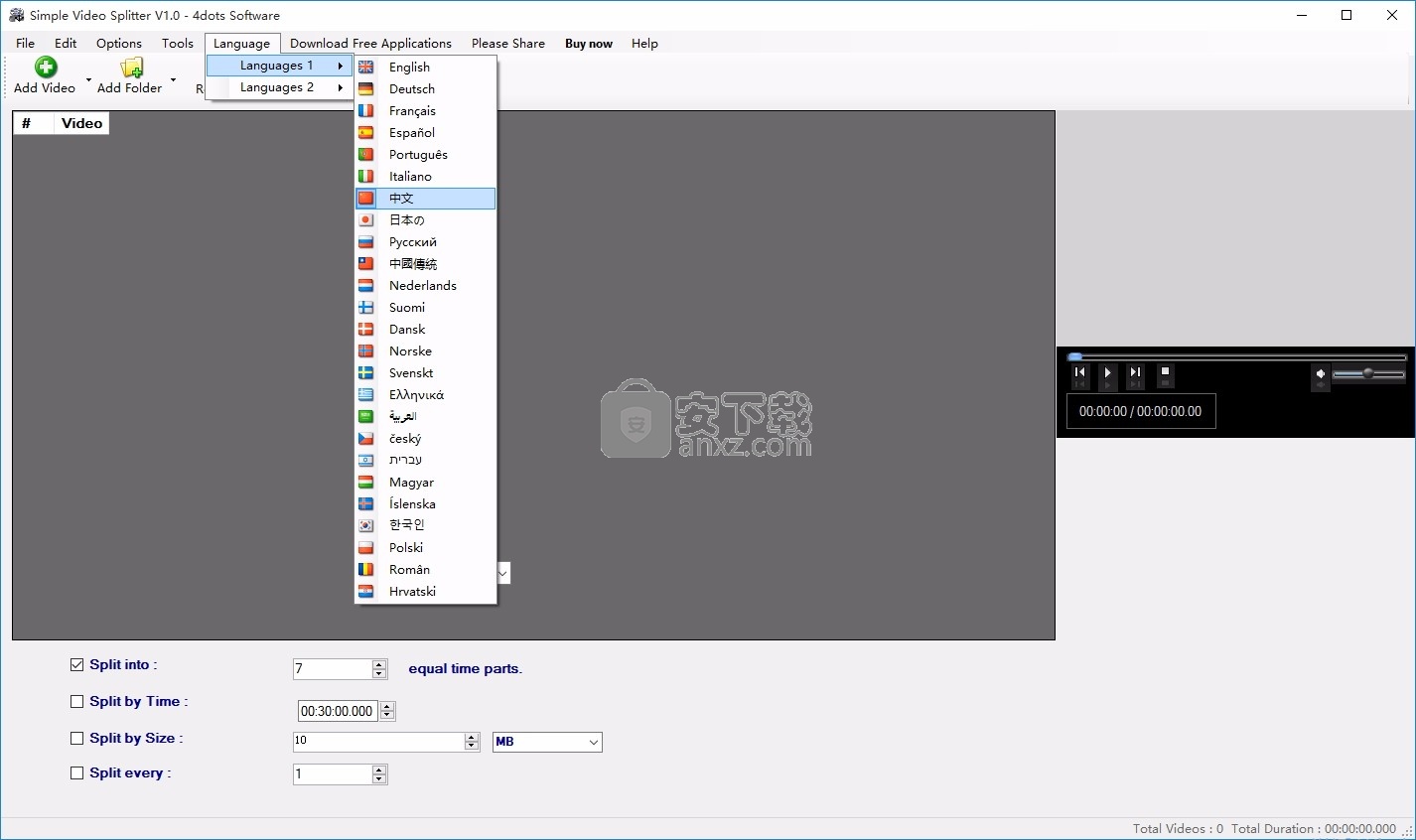The width and height of the screenshot is (1416, 840).
Task: Open the Language menu
Action: (241, 43)
